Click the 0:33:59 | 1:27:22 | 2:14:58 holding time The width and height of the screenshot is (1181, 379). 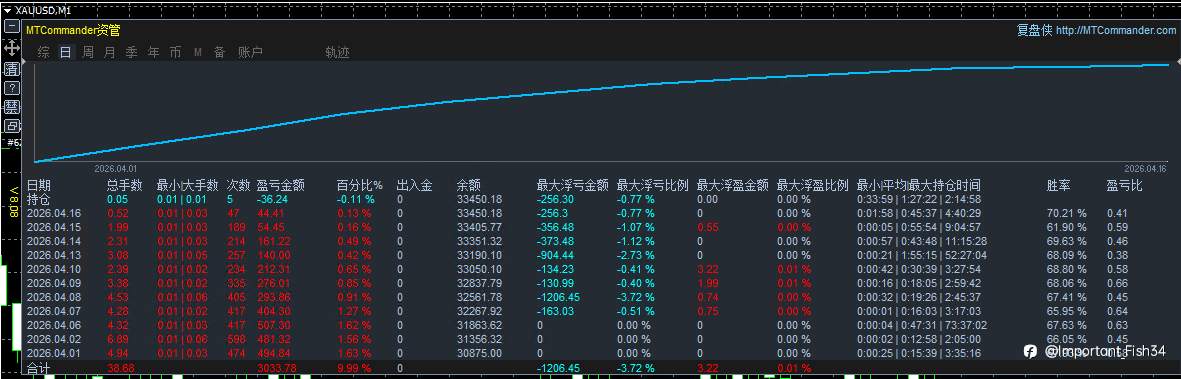pyautogui.click(x=919, y=200)
